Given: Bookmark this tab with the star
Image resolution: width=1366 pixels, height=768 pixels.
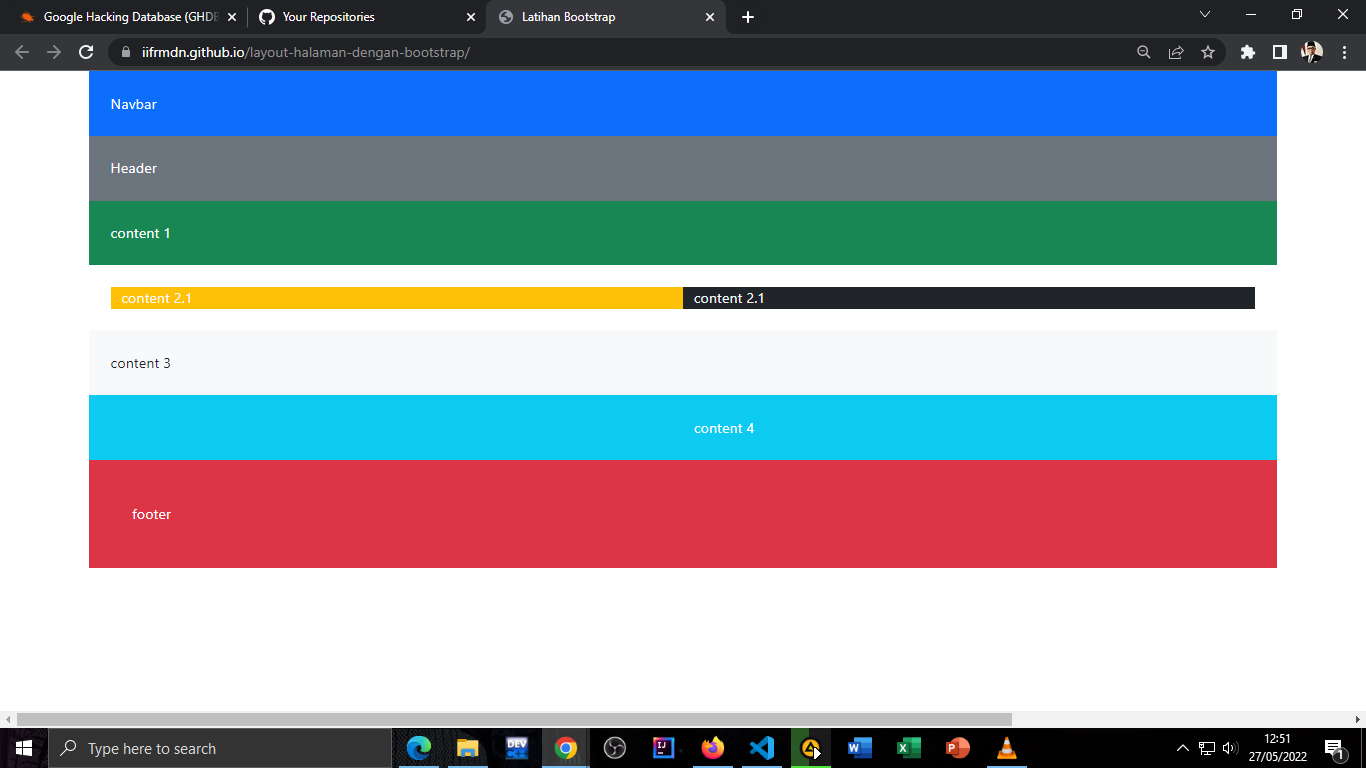Looking at the screenshot, I should click(1208, 52).
